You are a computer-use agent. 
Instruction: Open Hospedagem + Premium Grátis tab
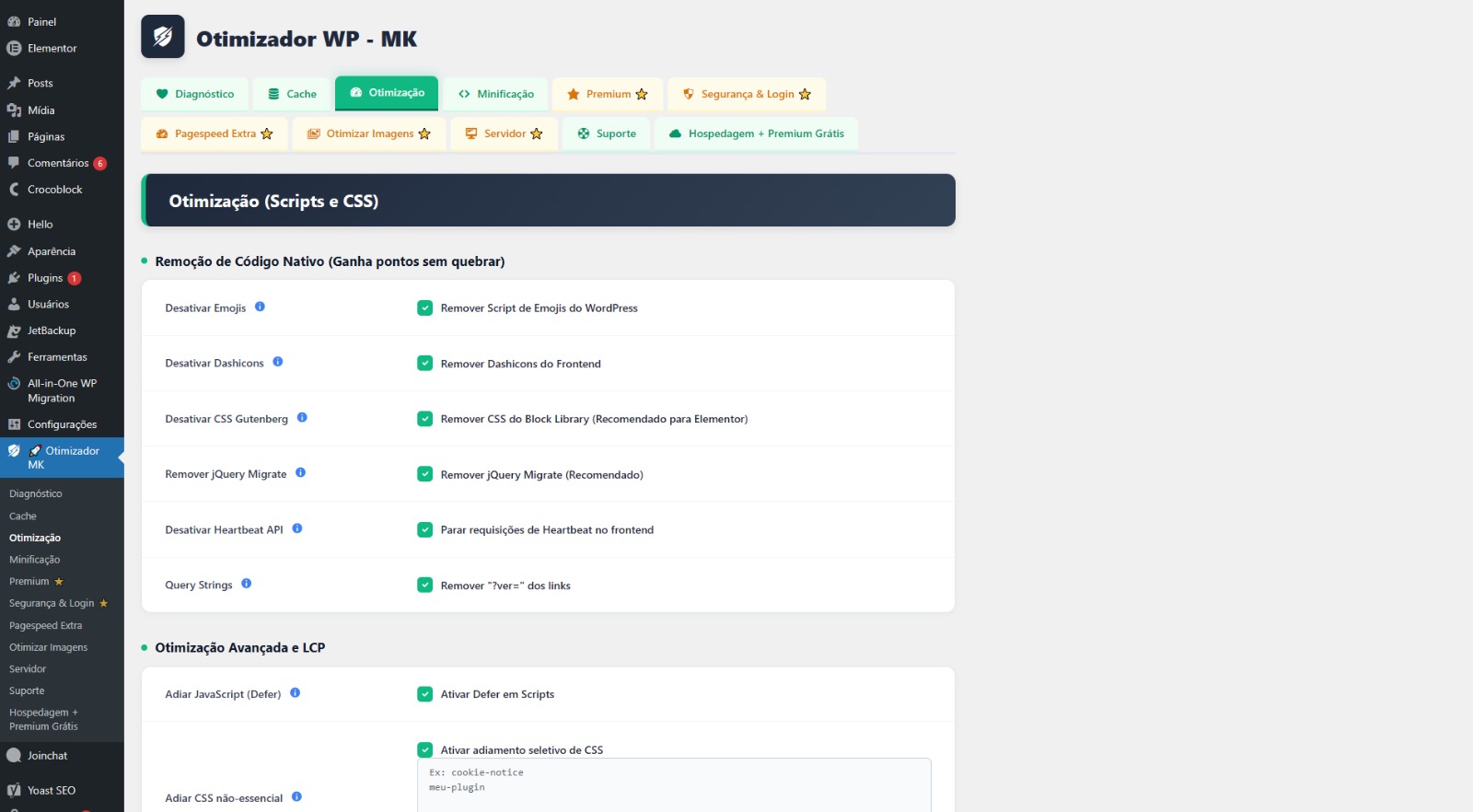click(757, 133)
